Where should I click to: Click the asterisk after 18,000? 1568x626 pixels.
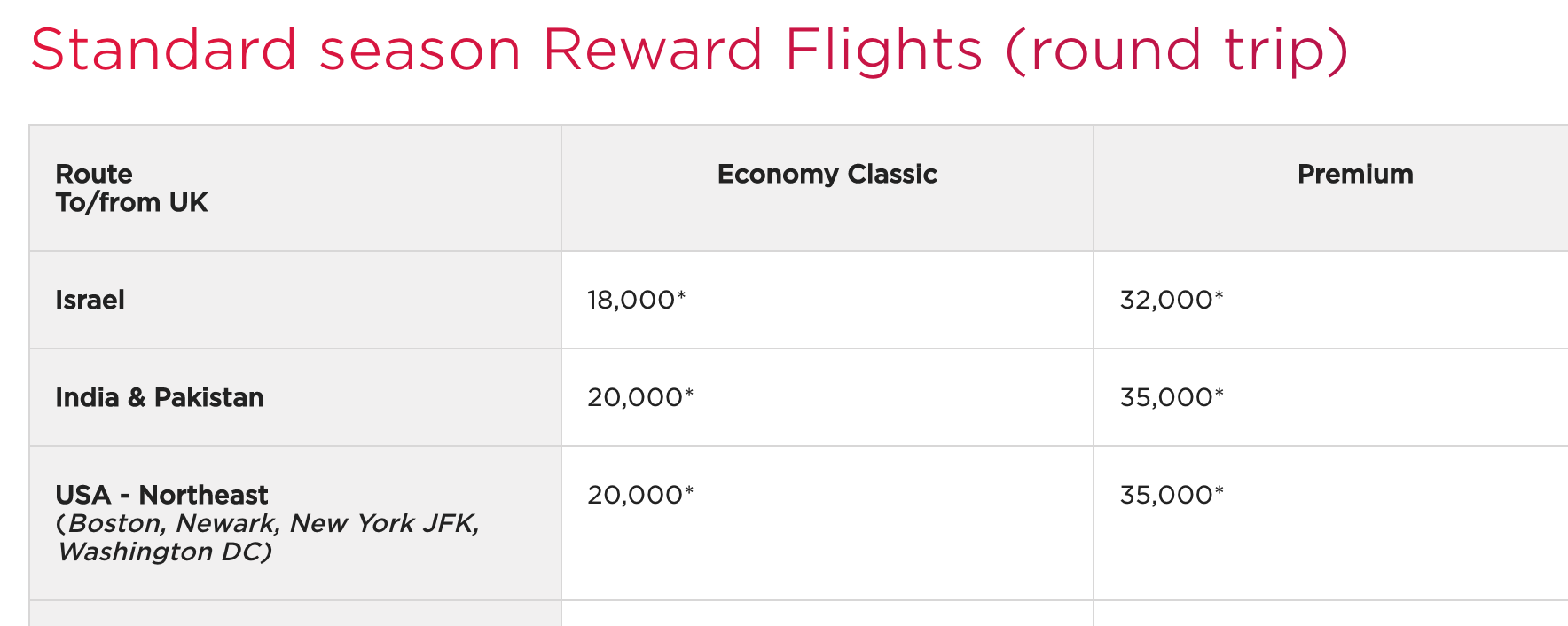coord(682,295)
